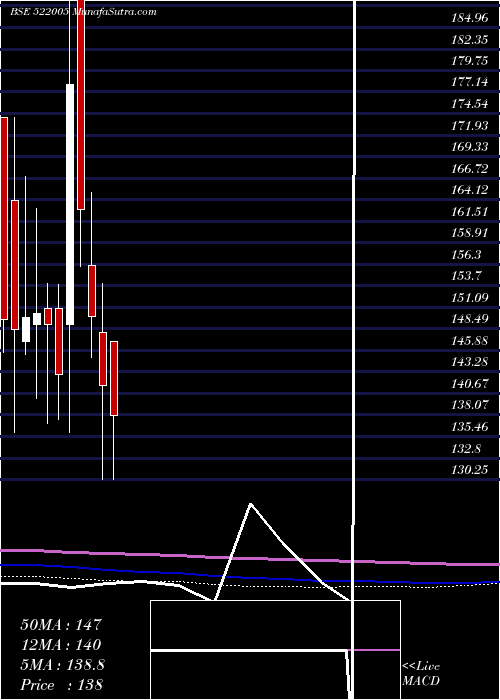Click the 177.14 price axis label
This screenshot has width=500, height=700.
[x=470, y=83]
